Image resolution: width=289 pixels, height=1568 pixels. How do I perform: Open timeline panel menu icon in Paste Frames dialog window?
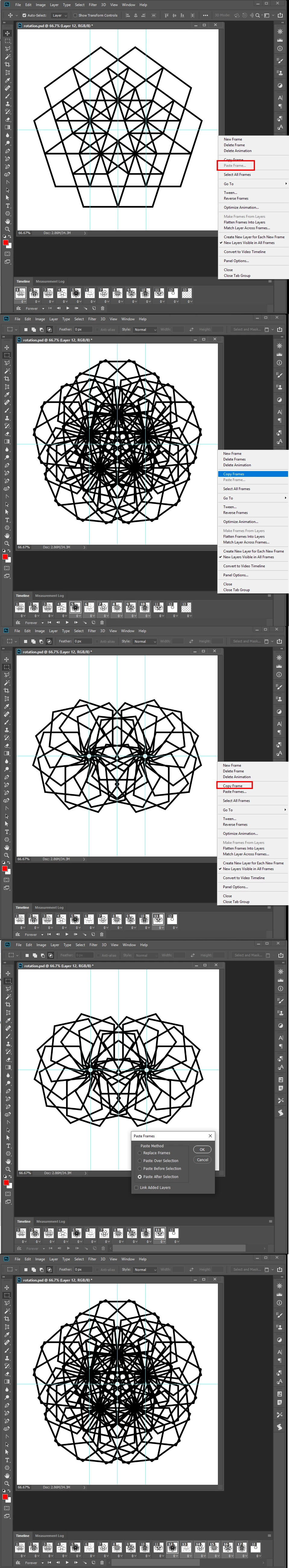[270, 1221]
